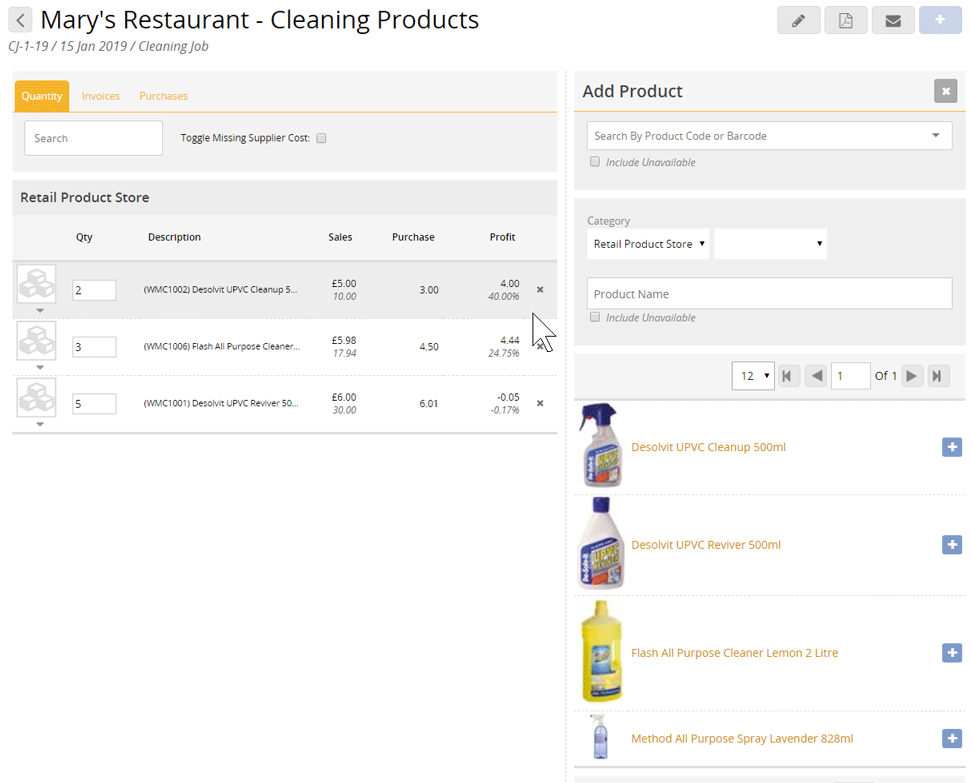Click the £5.98 sales price

[x=344, y=340]
